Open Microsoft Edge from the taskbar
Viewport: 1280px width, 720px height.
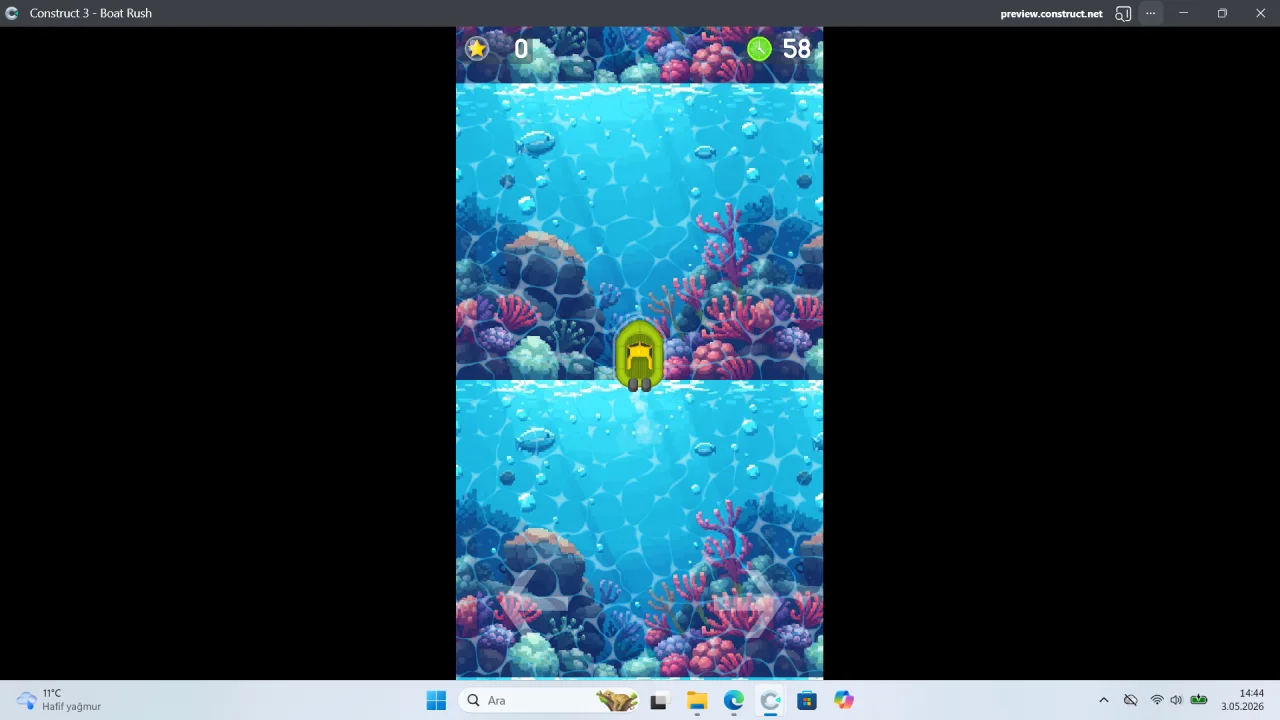coord(734,701)
